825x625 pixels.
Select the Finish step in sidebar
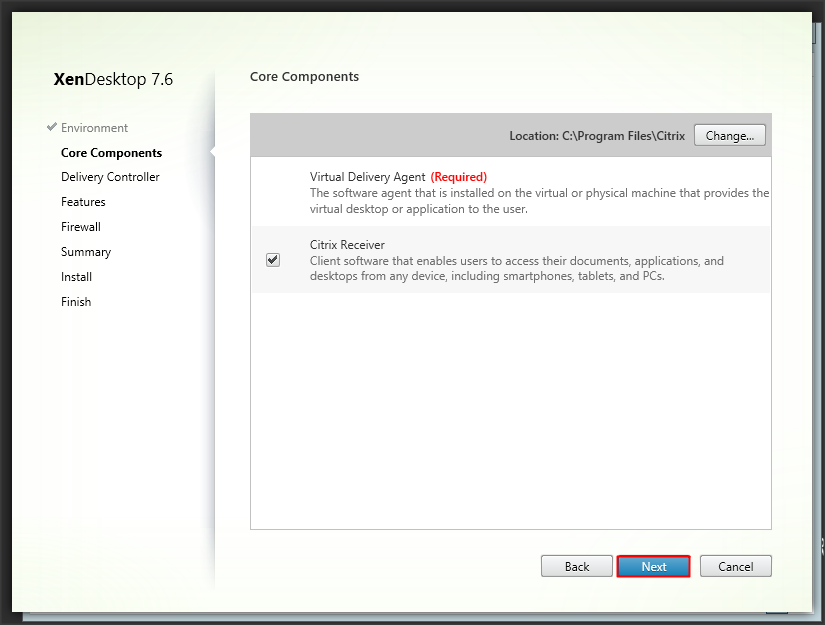coord(76,302)
